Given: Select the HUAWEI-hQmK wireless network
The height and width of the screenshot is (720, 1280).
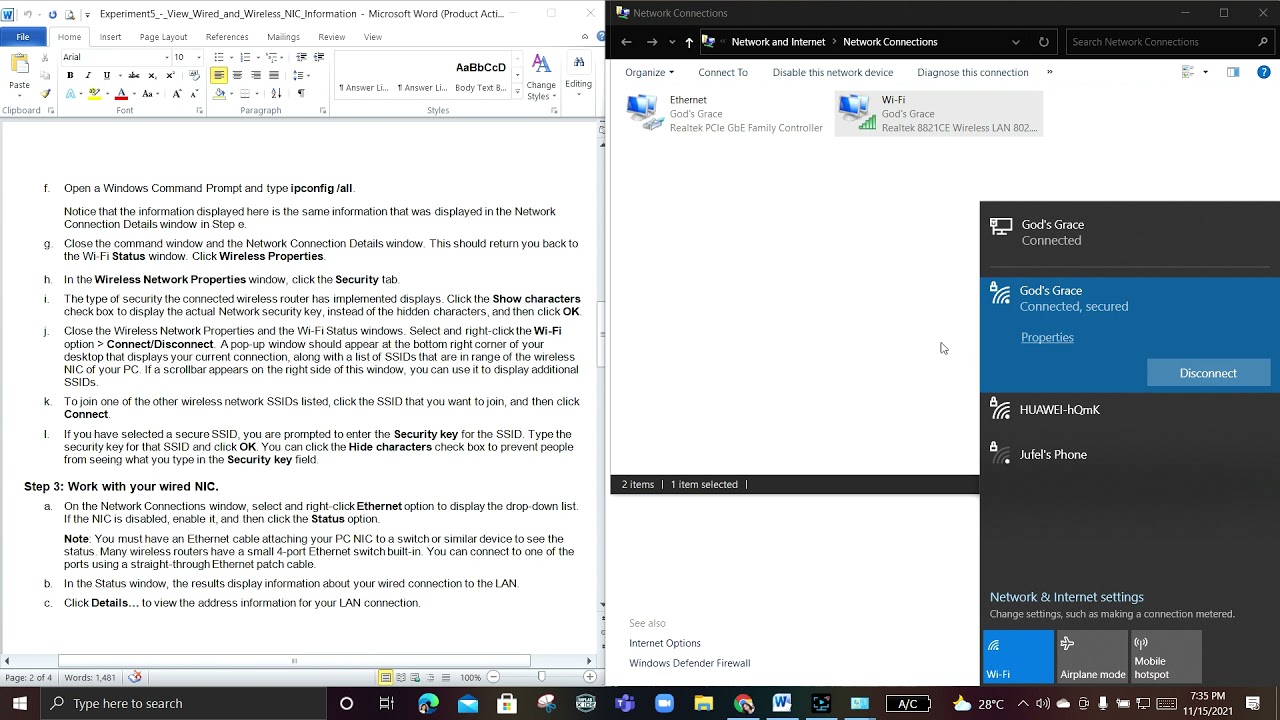Looking at the screenshot, I should pyautogui.click(x=1130, y=410).
